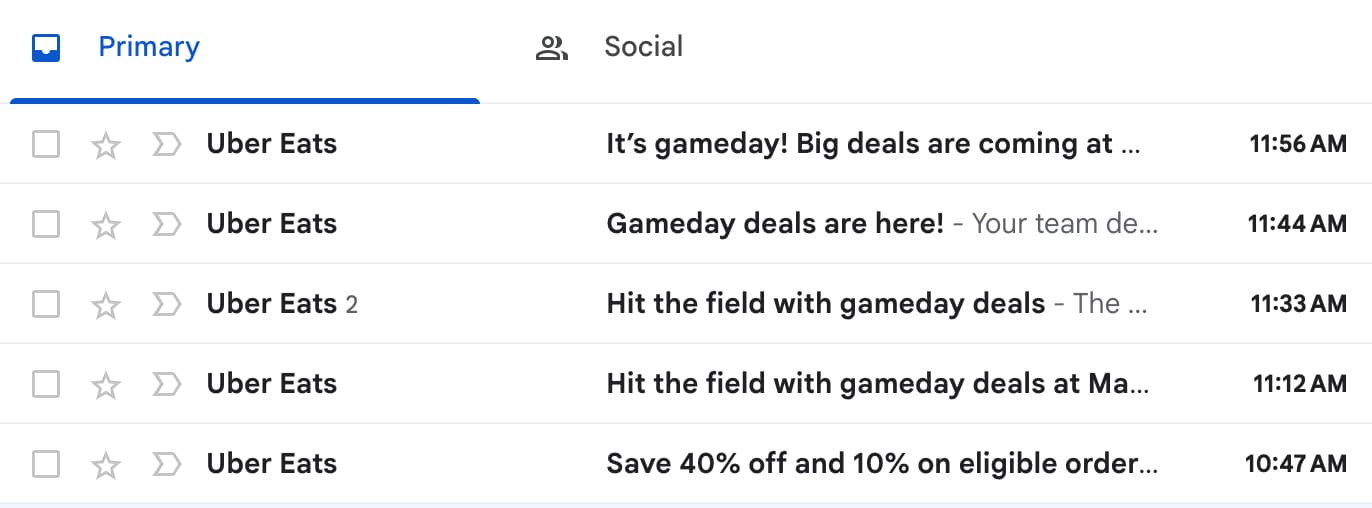Star the "Save 40% off" email

[x=106, y=465]
